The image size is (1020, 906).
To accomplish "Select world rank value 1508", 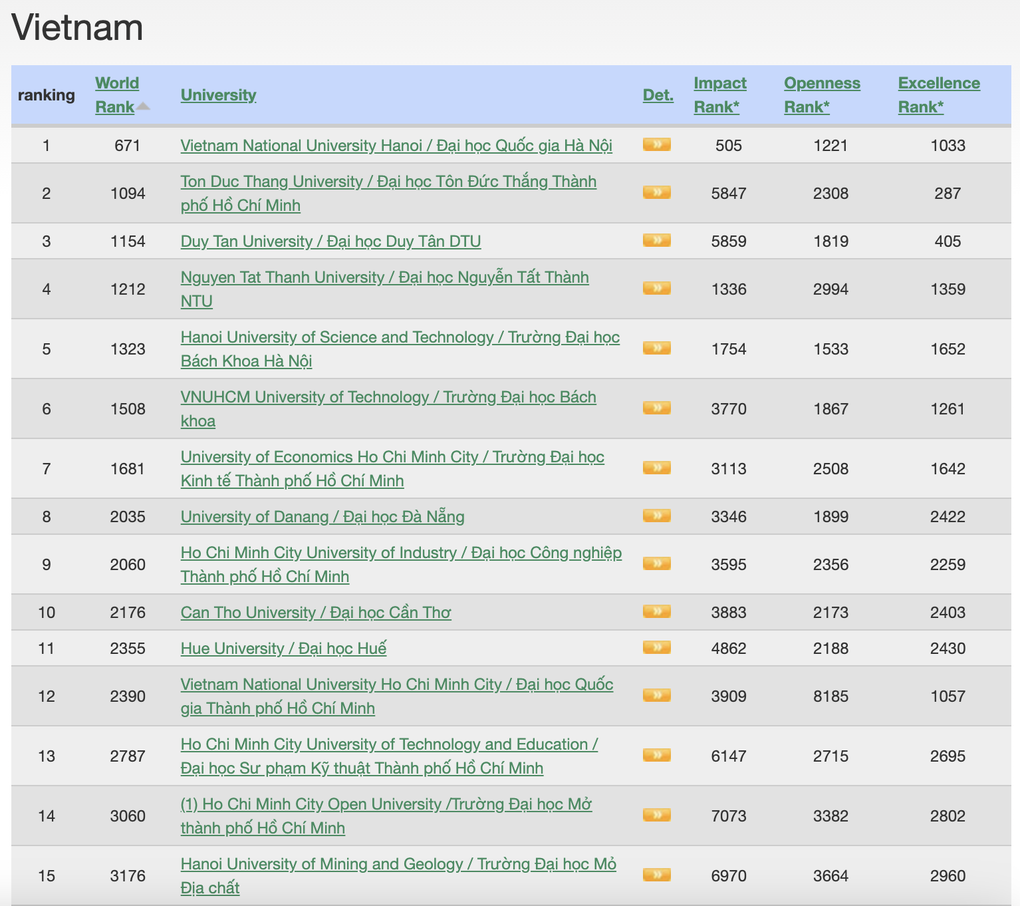I will (128, 408).
